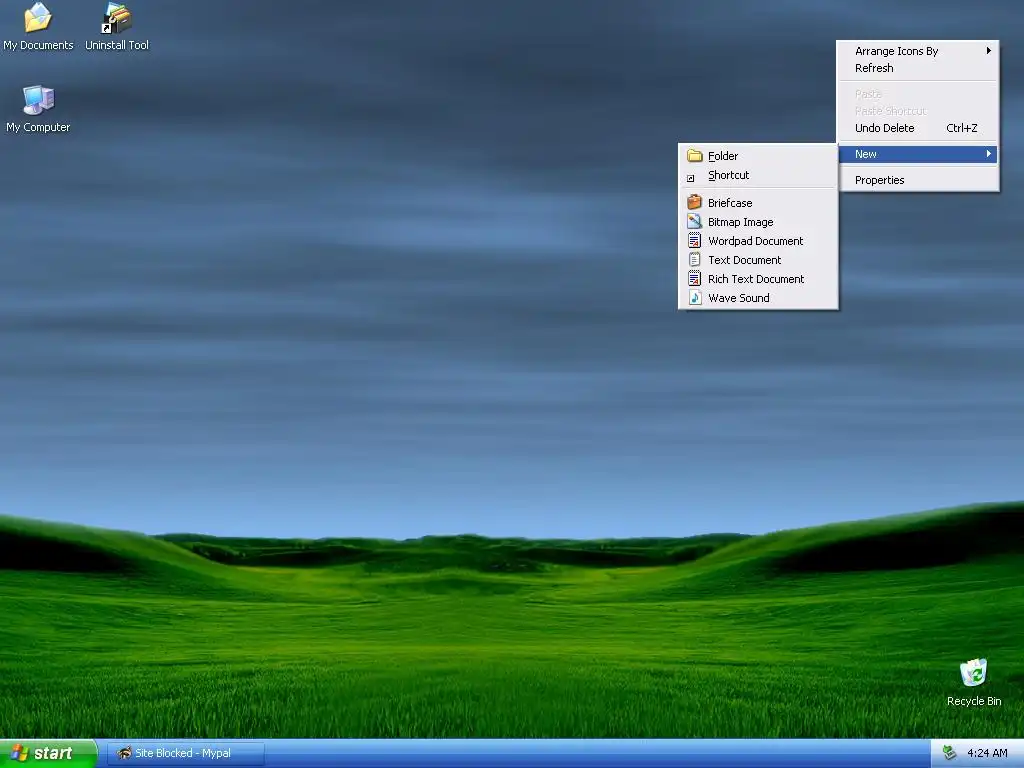Click the Recycle Bin label text
This screenshot has width=1024, height=768.
pos(974,701)
